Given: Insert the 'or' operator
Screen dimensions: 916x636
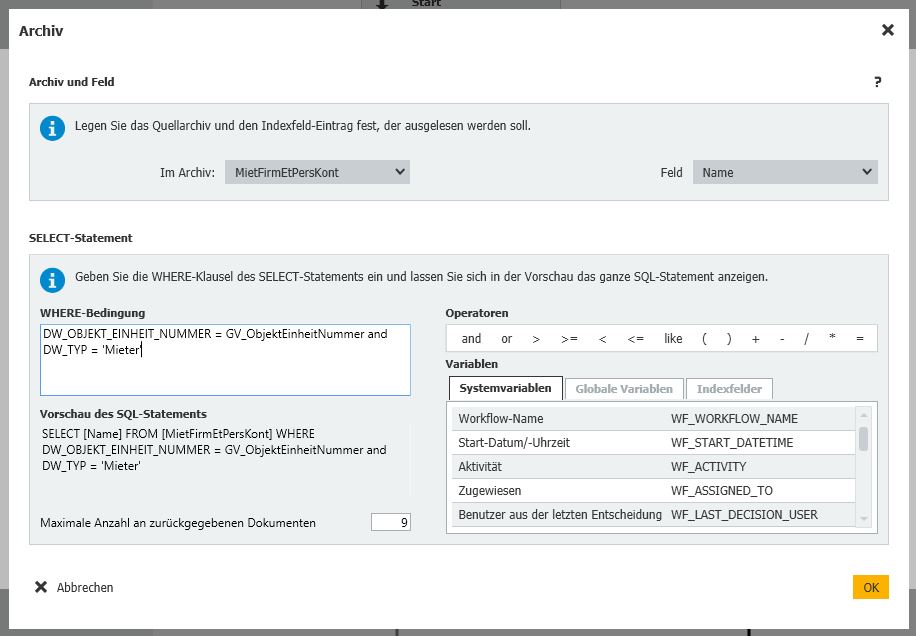Looking at the screenshot, I should 506,339.
